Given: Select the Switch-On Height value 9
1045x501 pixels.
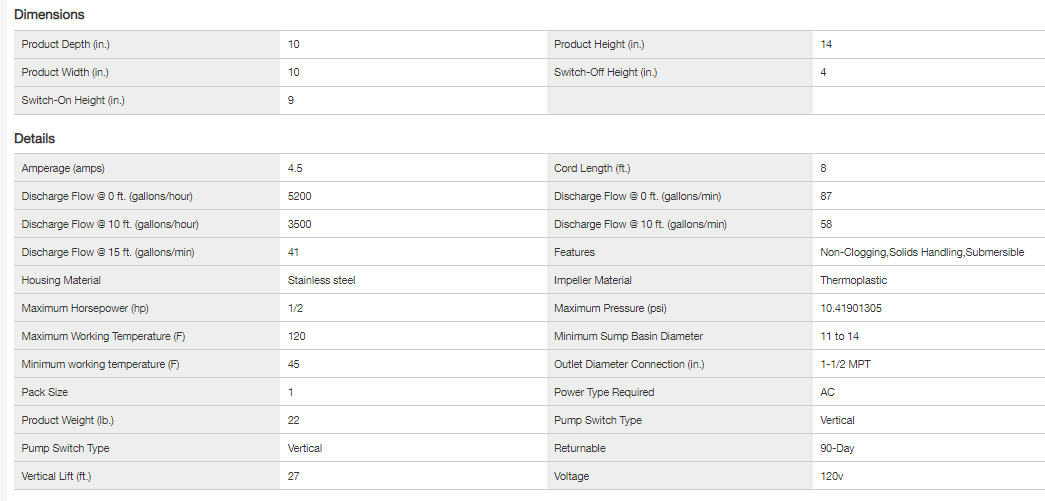Looking at the screenshot, I should click(291, 100).
